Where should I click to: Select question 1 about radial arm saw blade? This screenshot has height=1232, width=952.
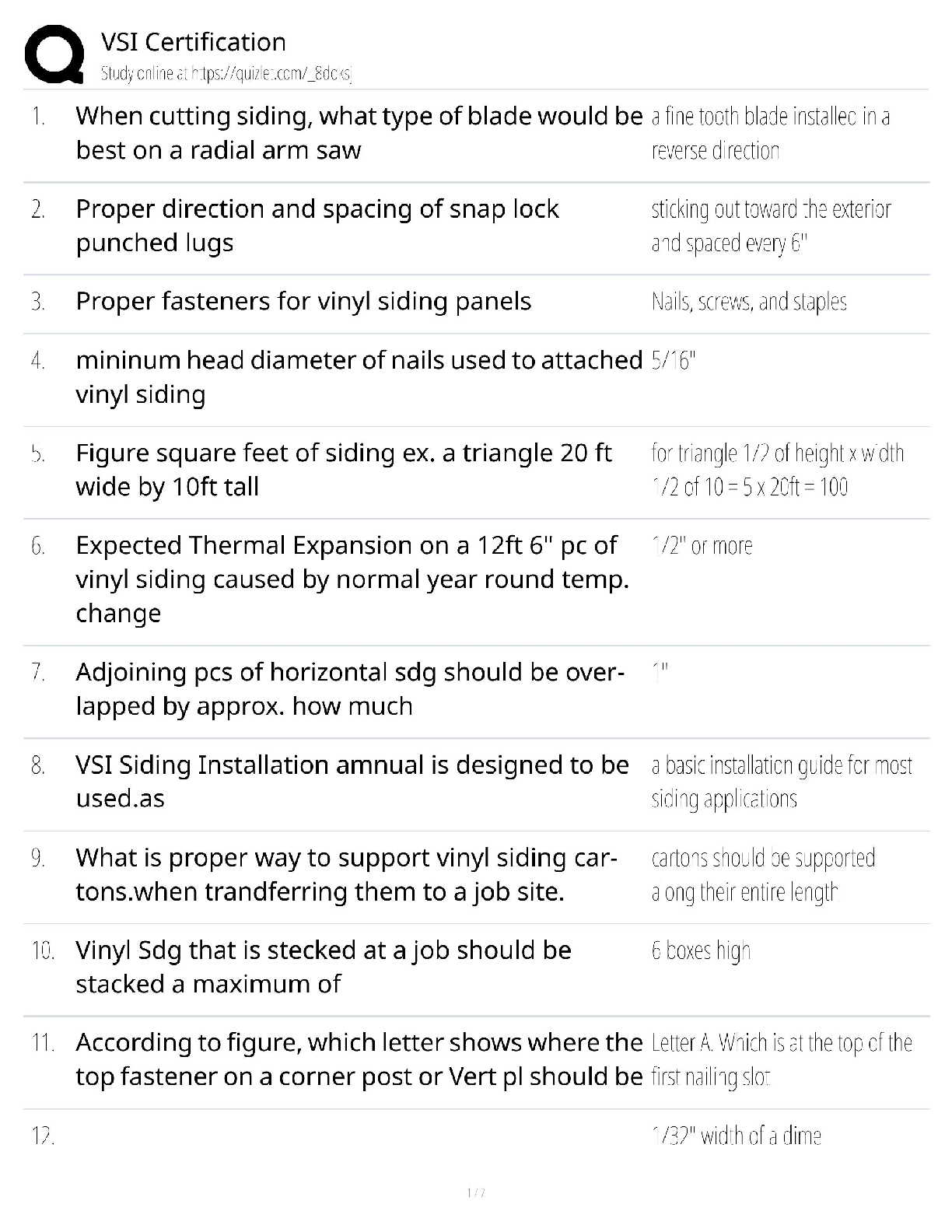pyautogui.click(x=359, y=133)
